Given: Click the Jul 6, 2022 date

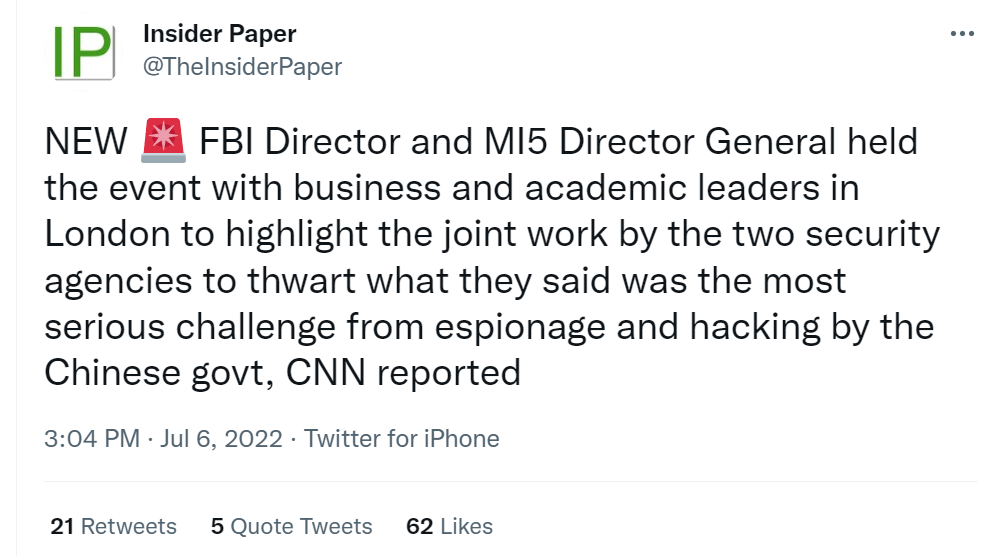Looking at the screenshot, I should 221,439.
